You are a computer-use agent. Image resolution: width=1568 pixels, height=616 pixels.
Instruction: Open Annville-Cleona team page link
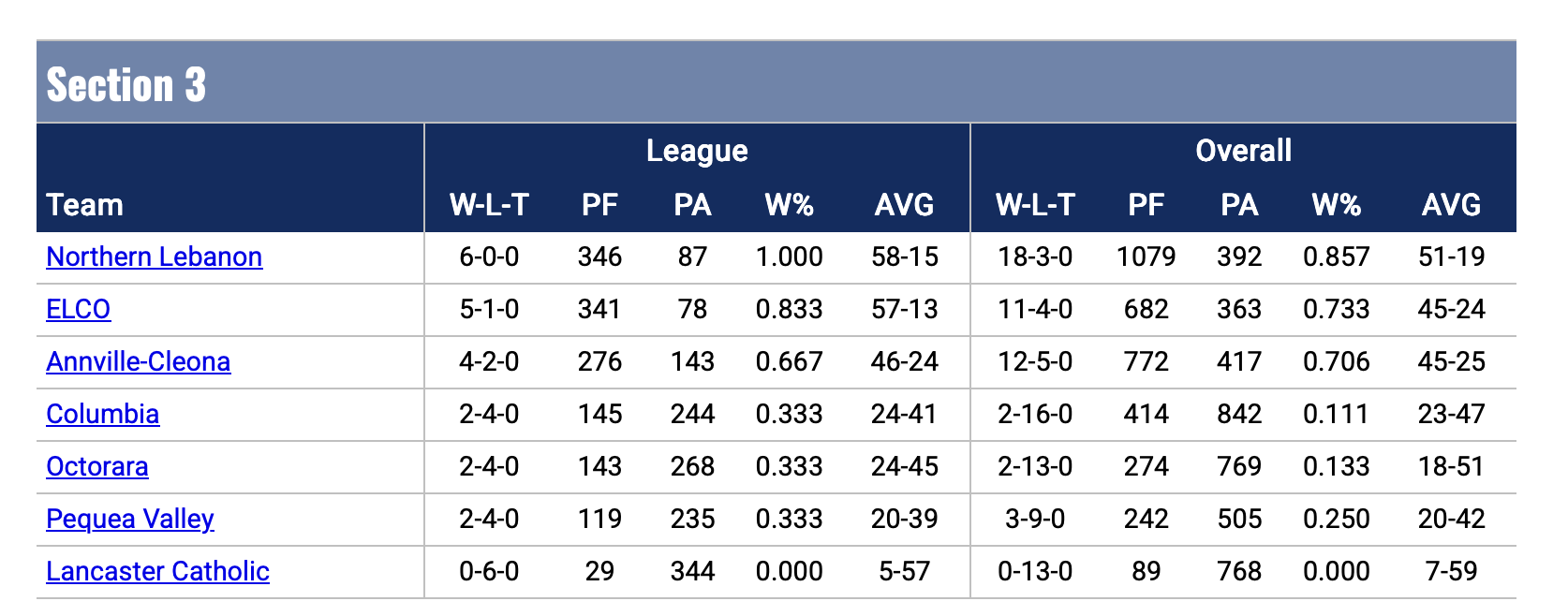pos(138,361)
